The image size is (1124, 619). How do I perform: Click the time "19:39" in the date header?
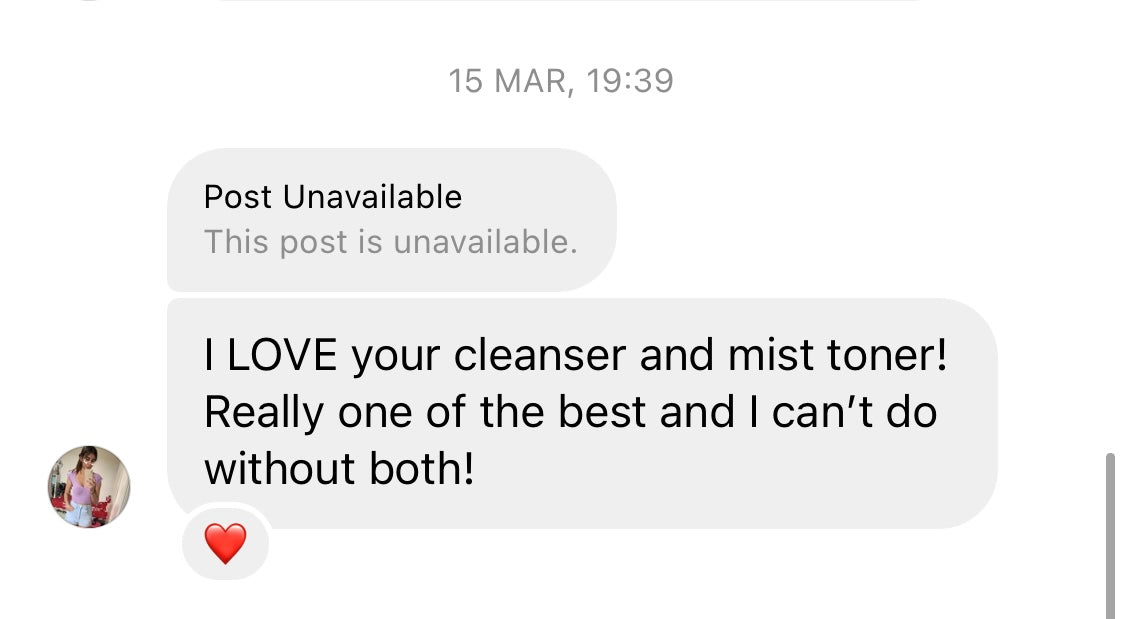point(630,80)
